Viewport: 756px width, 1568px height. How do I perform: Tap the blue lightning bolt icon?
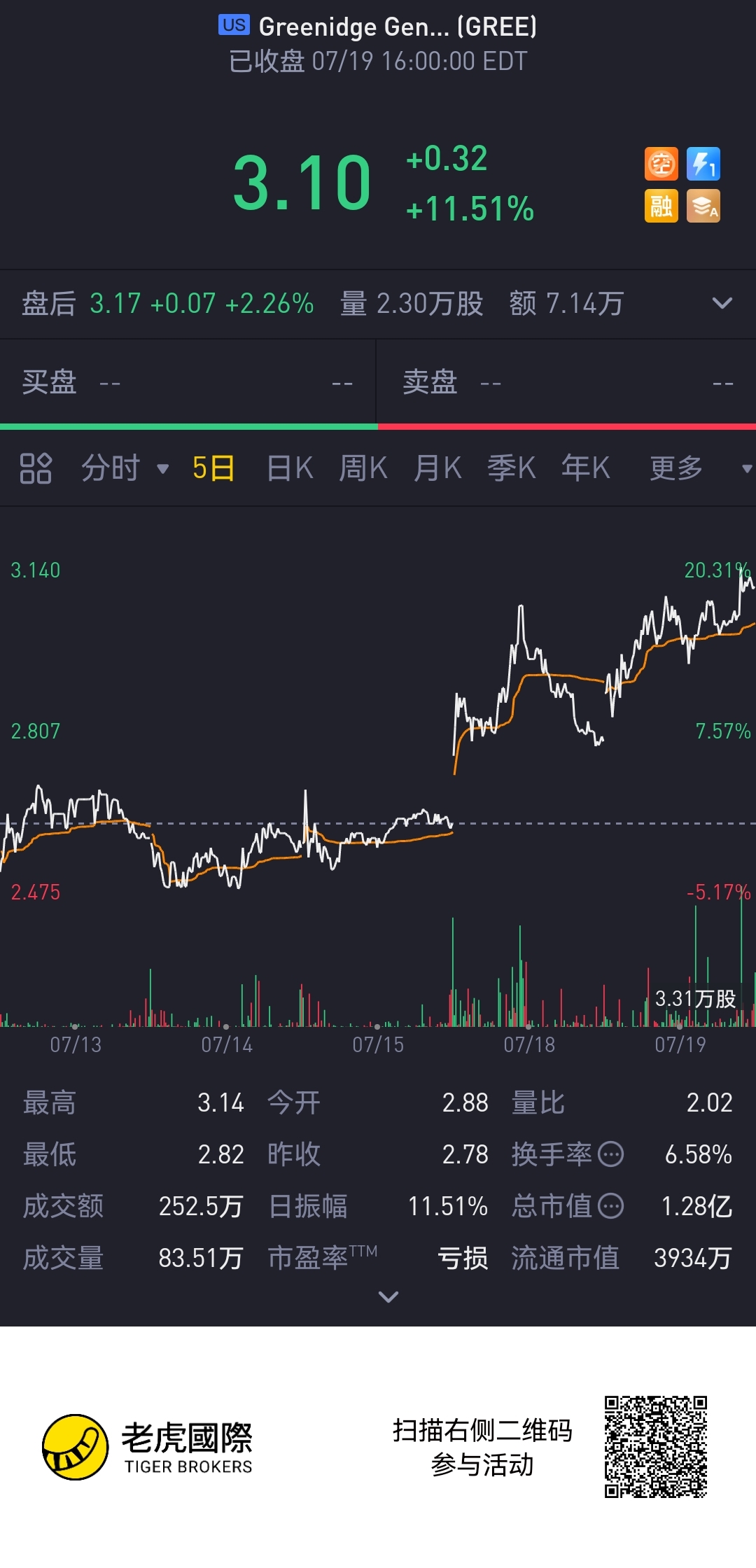pyautogui.click(x=703, y=164)
